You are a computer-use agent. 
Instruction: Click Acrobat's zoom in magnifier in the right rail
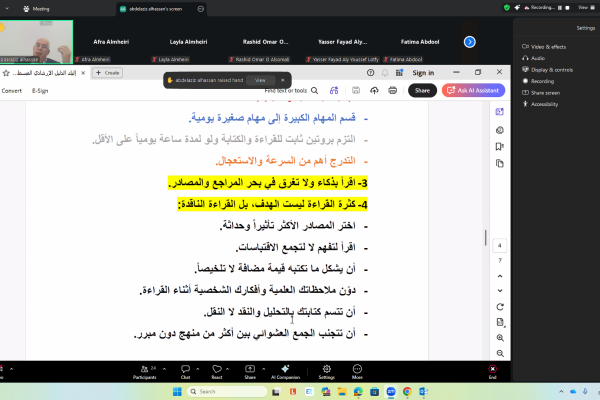point(500,338)
